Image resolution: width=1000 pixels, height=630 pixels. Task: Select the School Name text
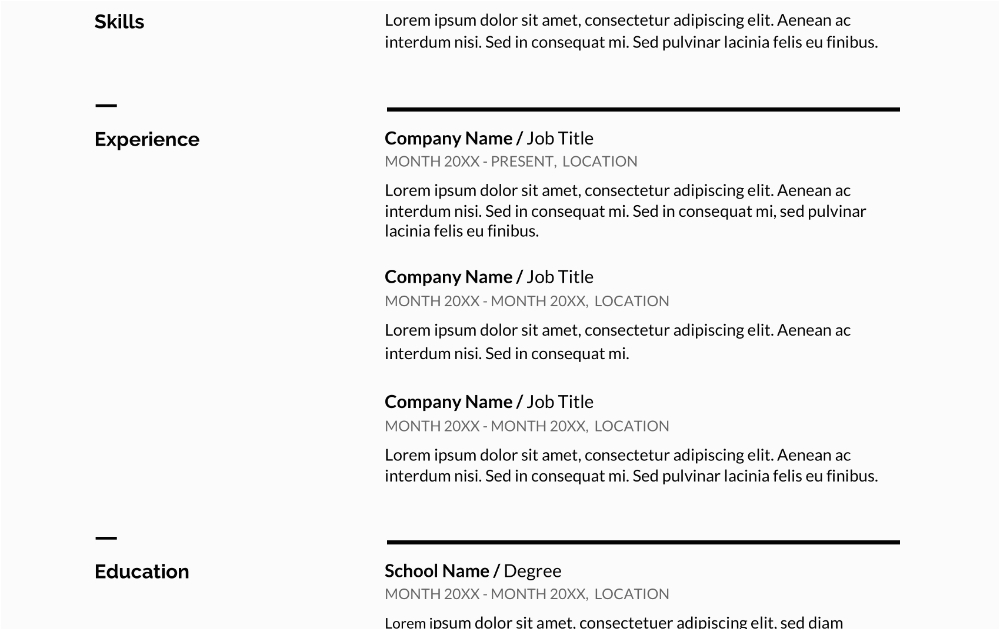(437, 571)
